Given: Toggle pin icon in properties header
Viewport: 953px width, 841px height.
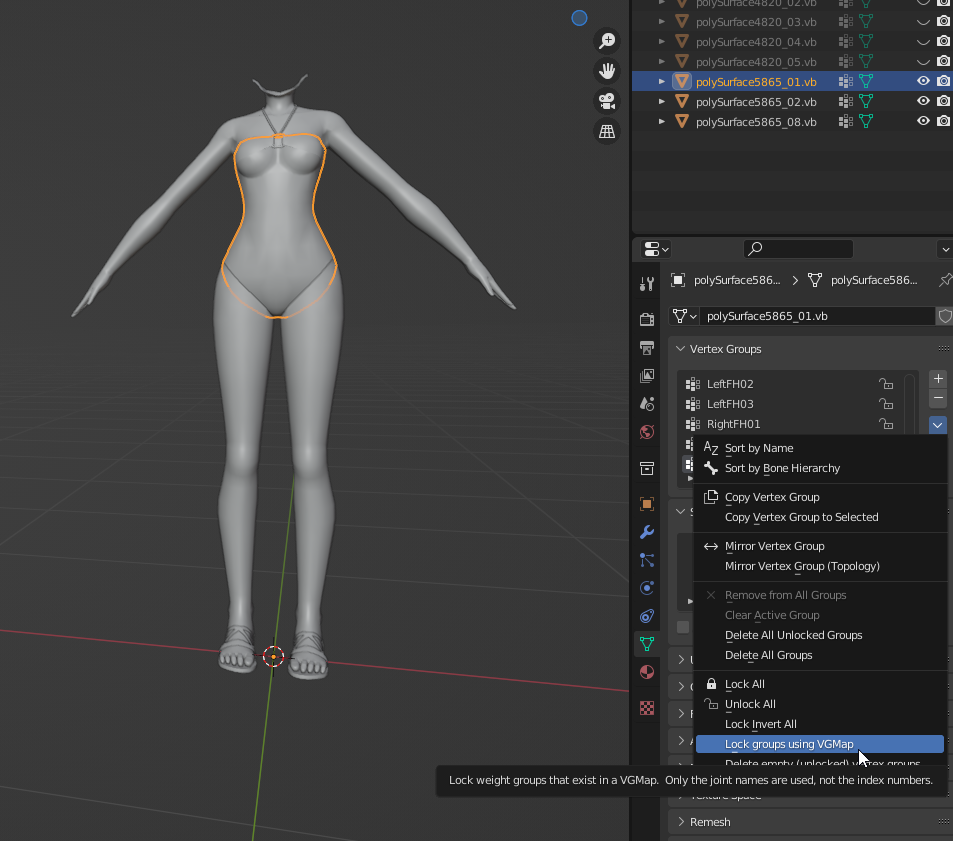Looking at the screenshot, I should click(x=944, y=280).
